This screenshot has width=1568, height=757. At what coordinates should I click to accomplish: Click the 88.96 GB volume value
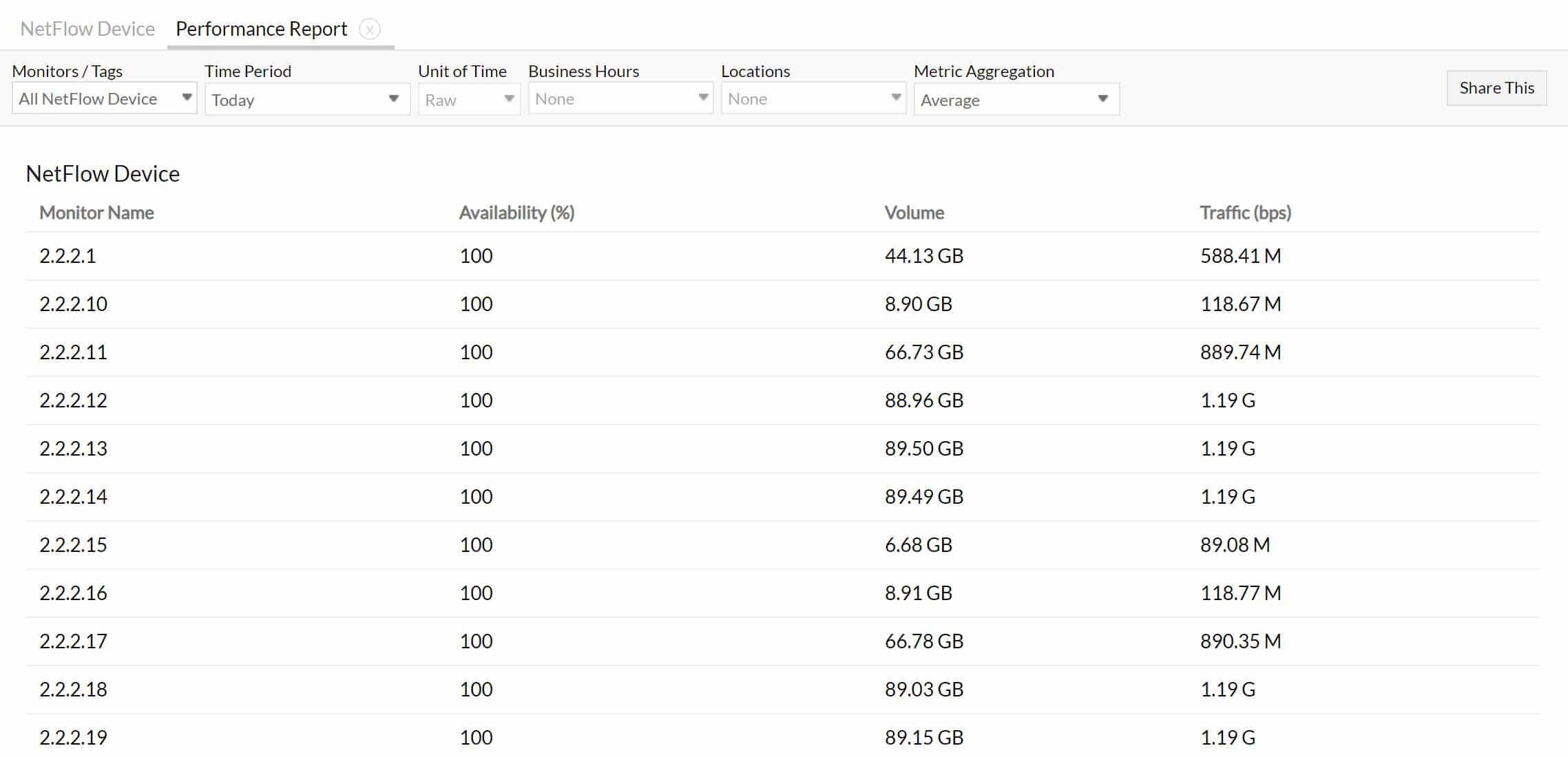pos(924,401)
